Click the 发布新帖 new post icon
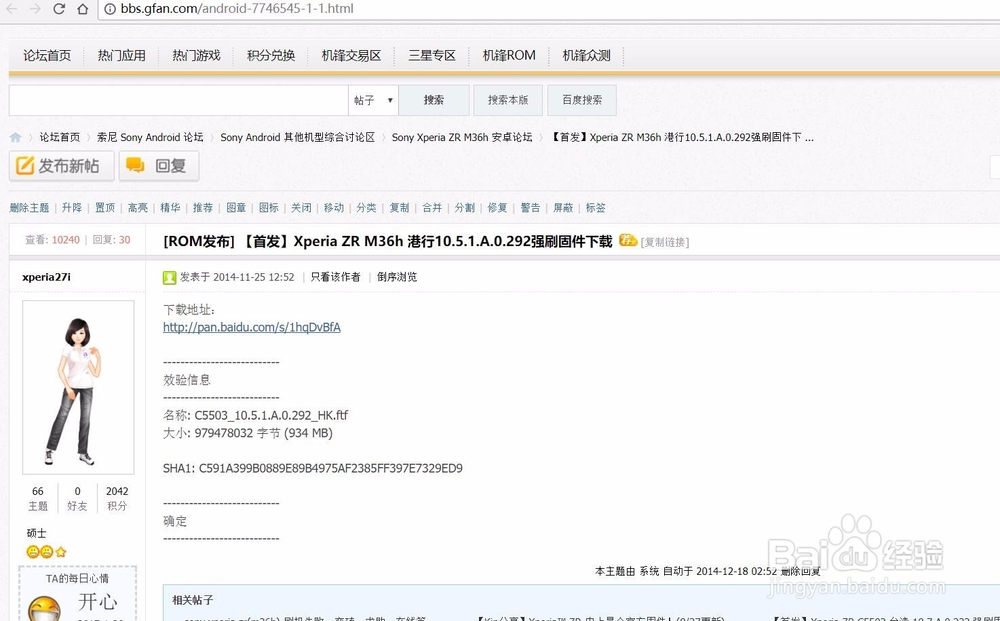 [x=23, y=166]
